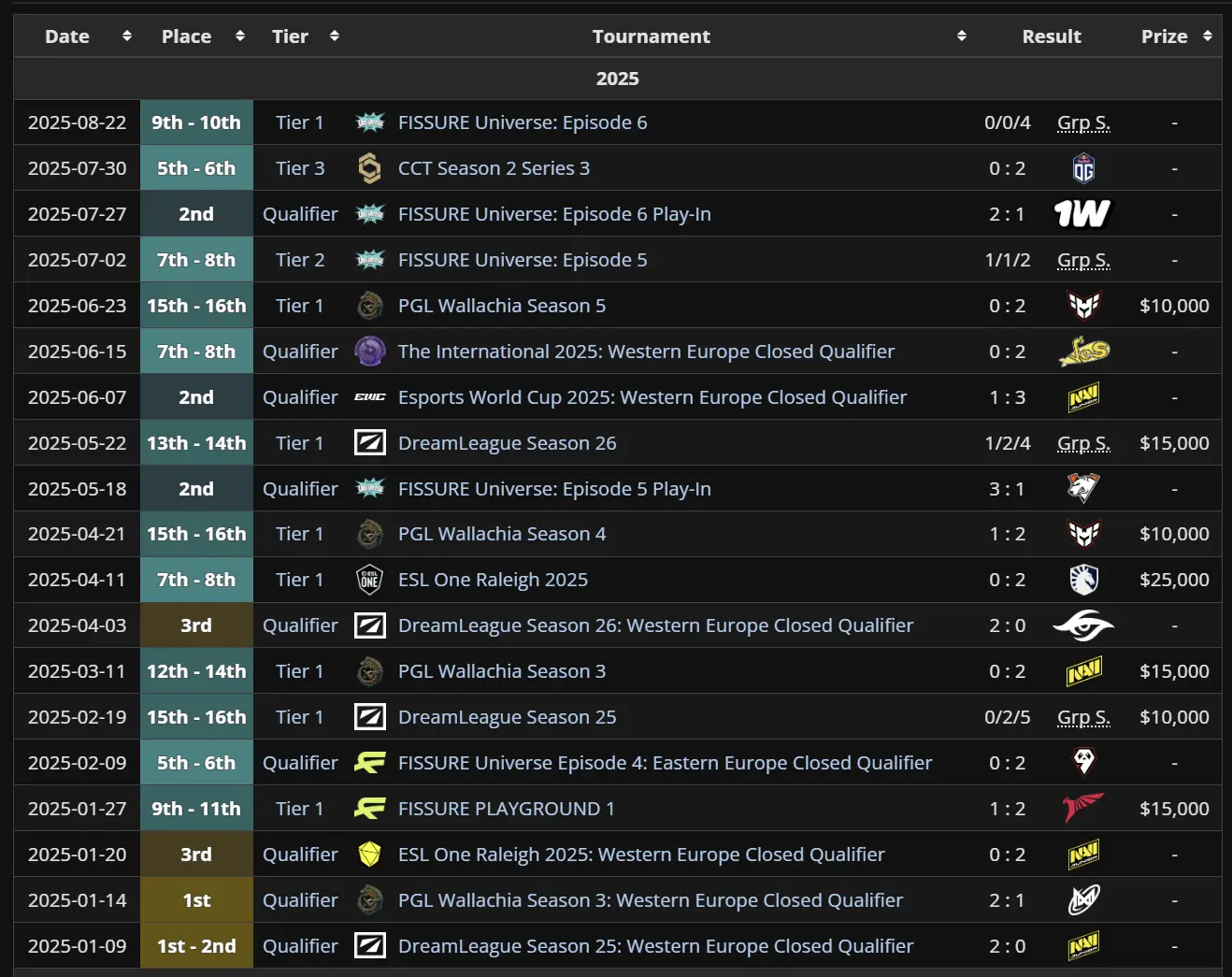Click the date 2025-06-23

(x=77, y=306)
